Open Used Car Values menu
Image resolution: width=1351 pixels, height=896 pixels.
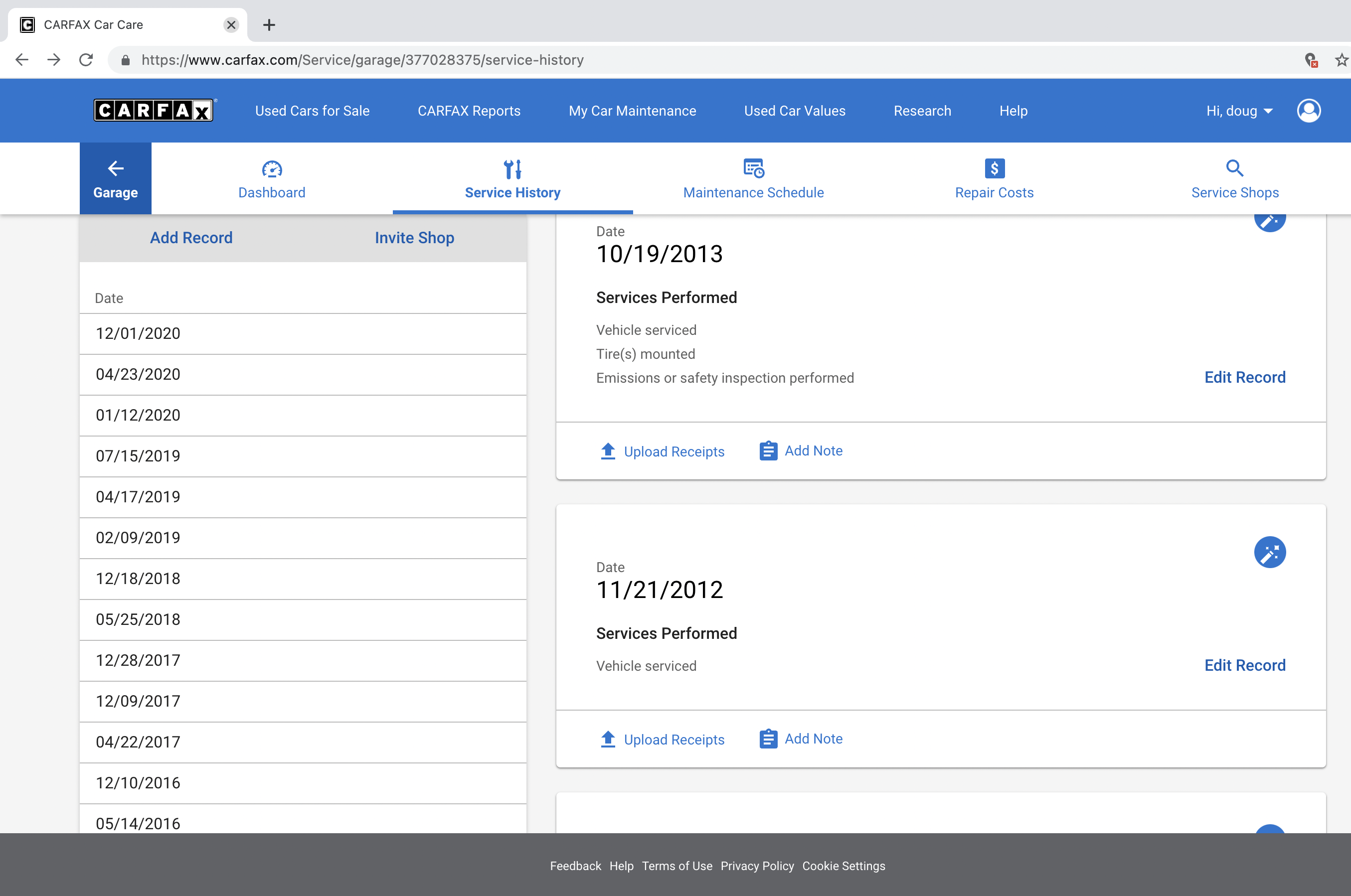(x=794, y=111)
